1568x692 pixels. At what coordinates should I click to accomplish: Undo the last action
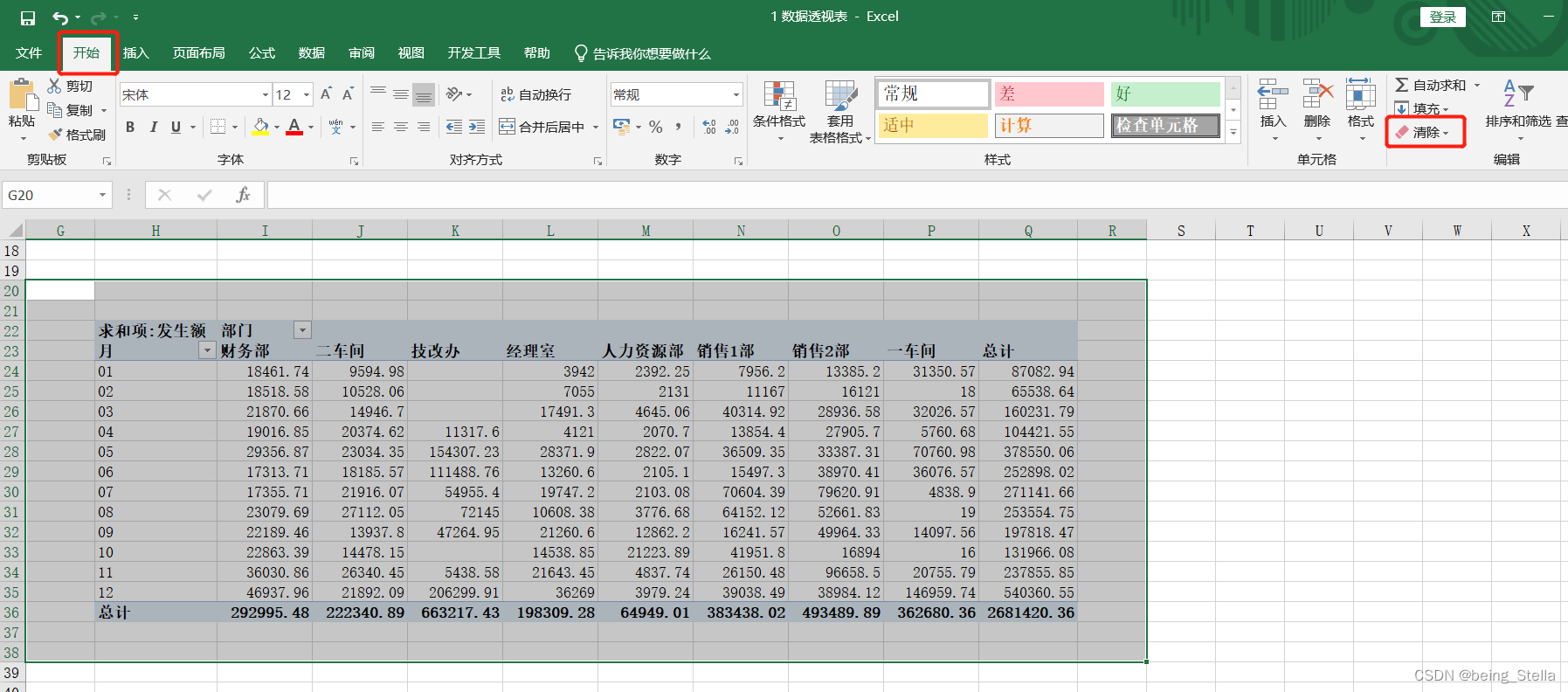60,17
